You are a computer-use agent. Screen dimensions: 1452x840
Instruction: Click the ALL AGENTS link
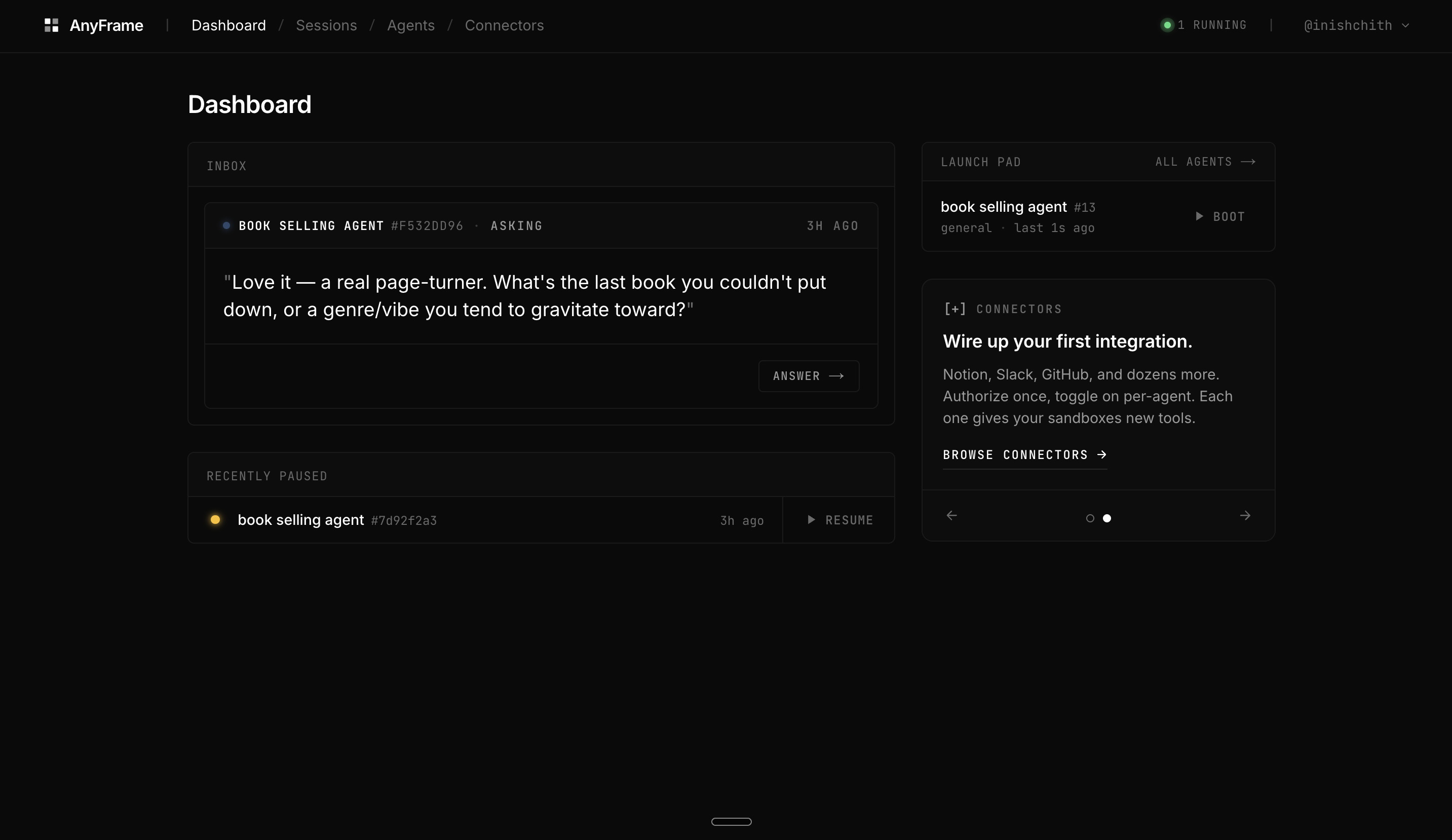coord(1205,162)
